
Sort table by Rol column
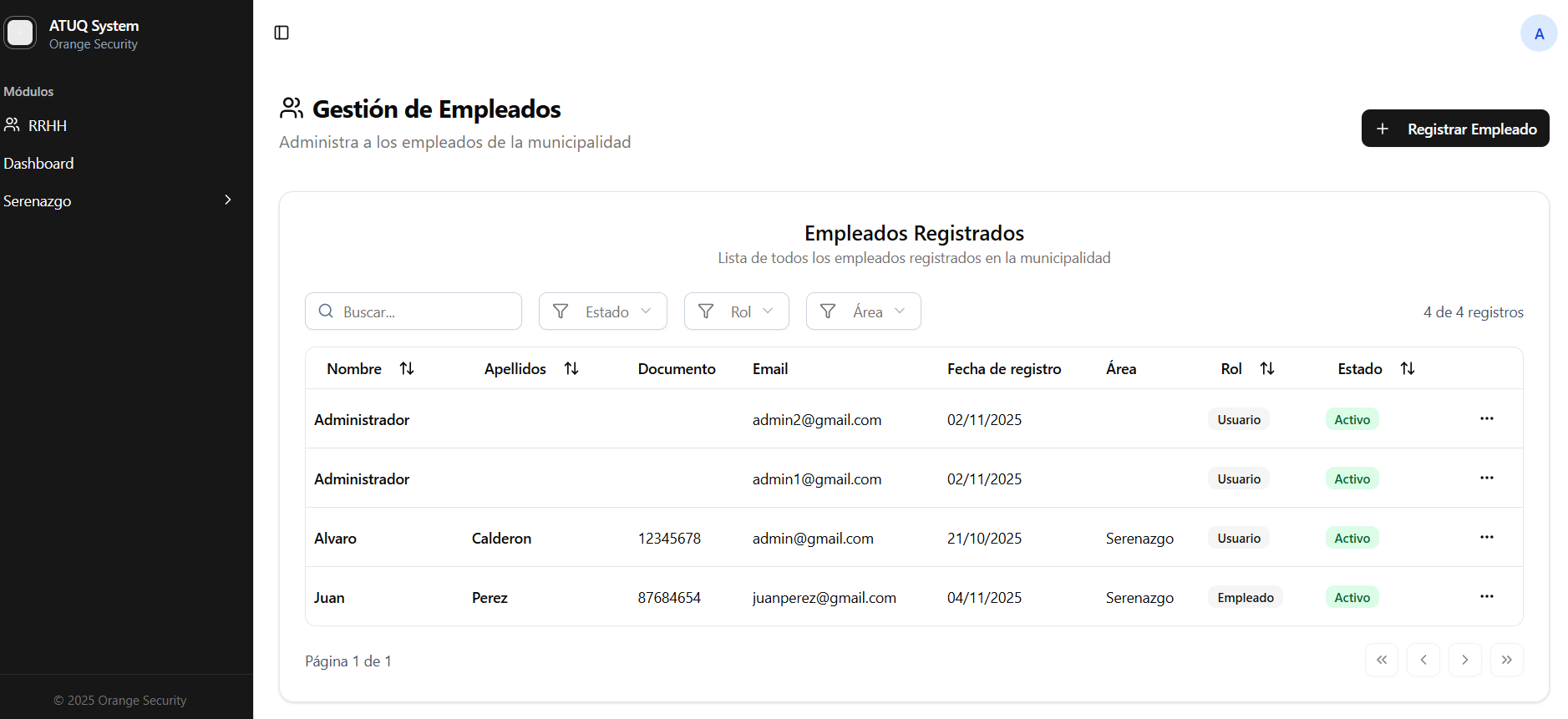[1266, 369]
